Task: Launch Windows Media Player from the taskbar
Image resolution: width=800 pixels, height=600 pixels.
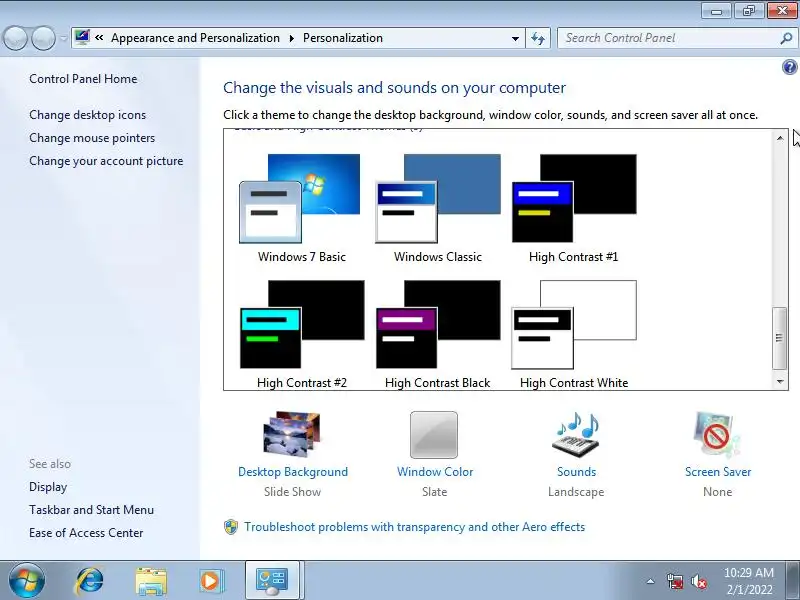Action: click(211, 581)
